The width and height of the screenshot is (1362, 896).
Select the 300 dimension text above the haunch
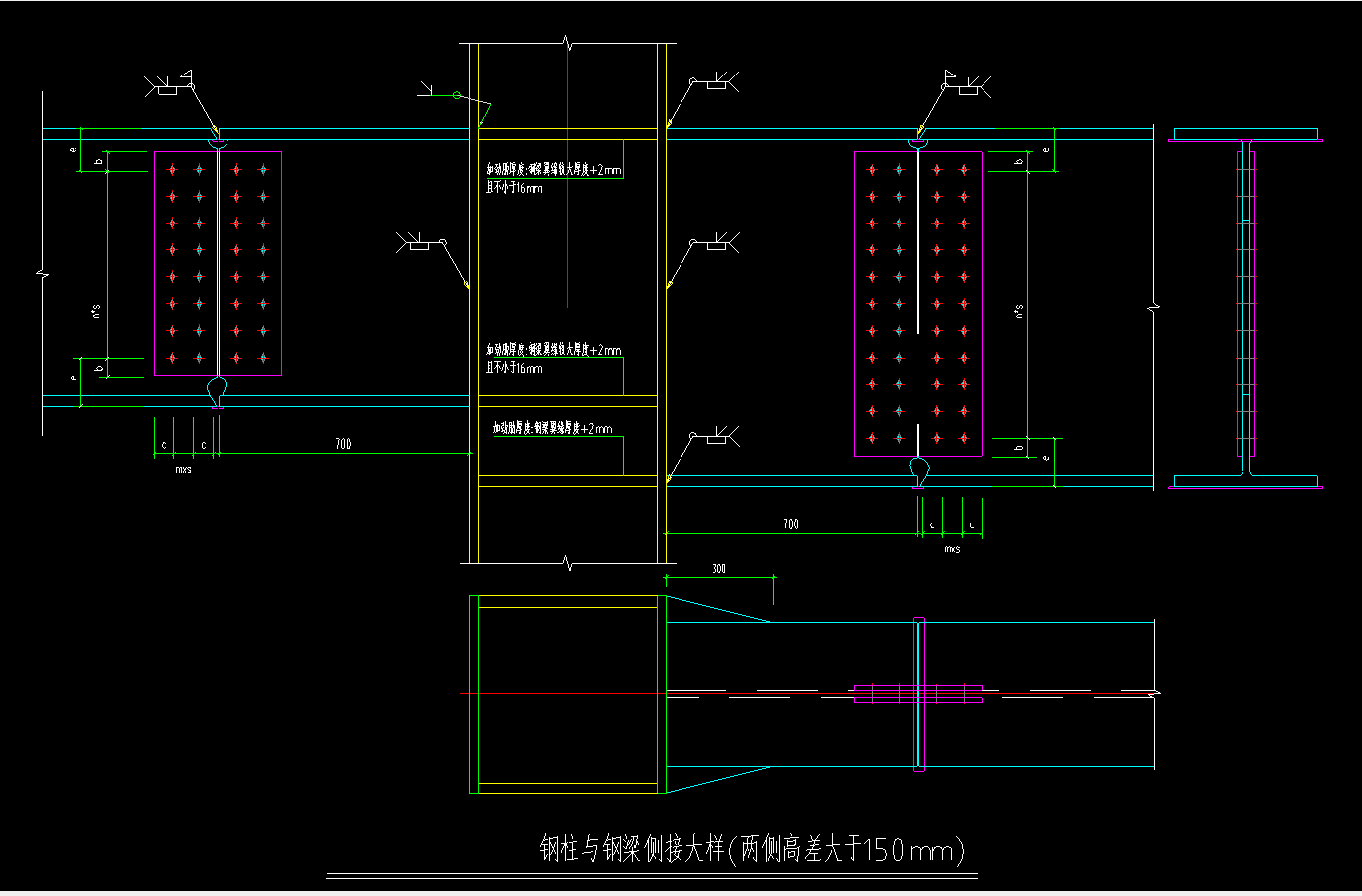point(719,569)
